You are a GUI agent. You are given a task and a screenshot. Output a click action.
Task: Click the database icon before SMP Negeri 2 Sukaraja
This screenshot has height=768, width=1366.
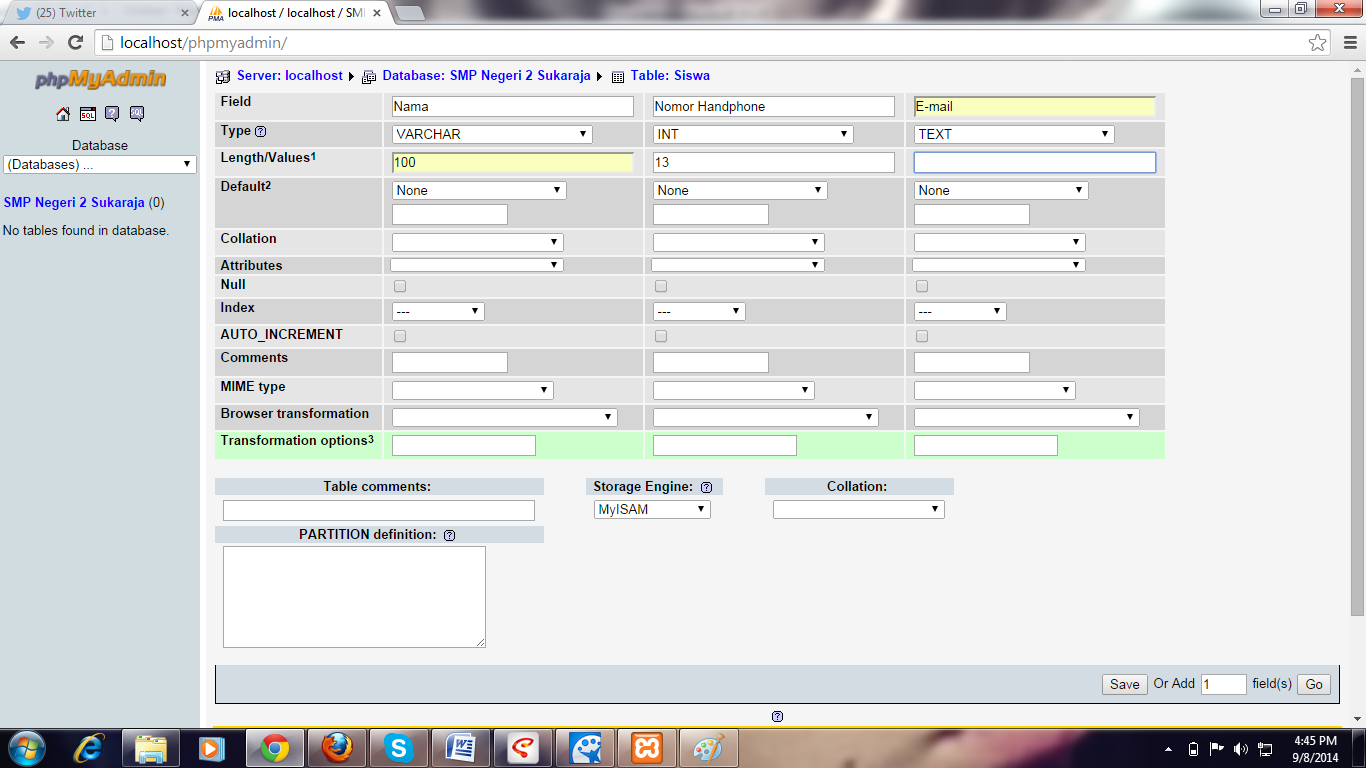[x=367, y=76]
